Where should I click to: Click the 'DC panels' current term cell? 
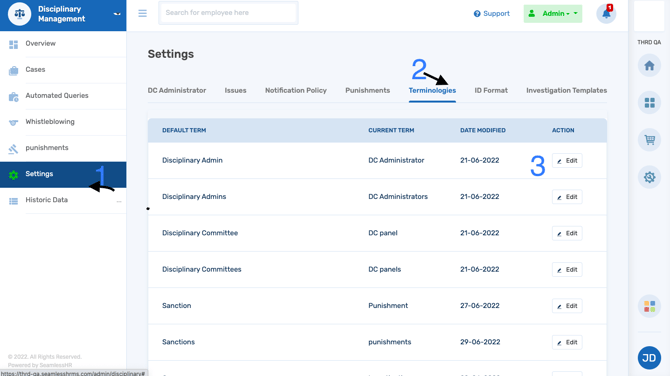coord(385,269)
